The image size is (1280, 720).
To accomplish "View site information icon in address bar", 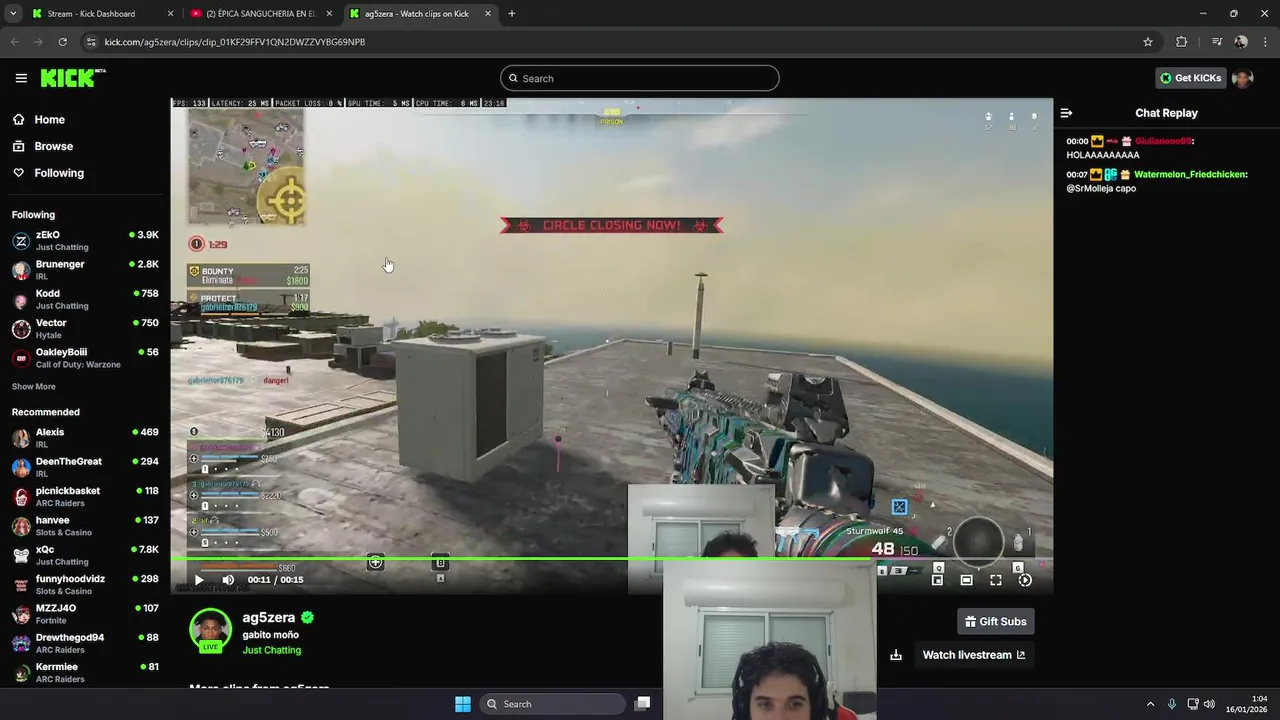I will tap(91, 42).
